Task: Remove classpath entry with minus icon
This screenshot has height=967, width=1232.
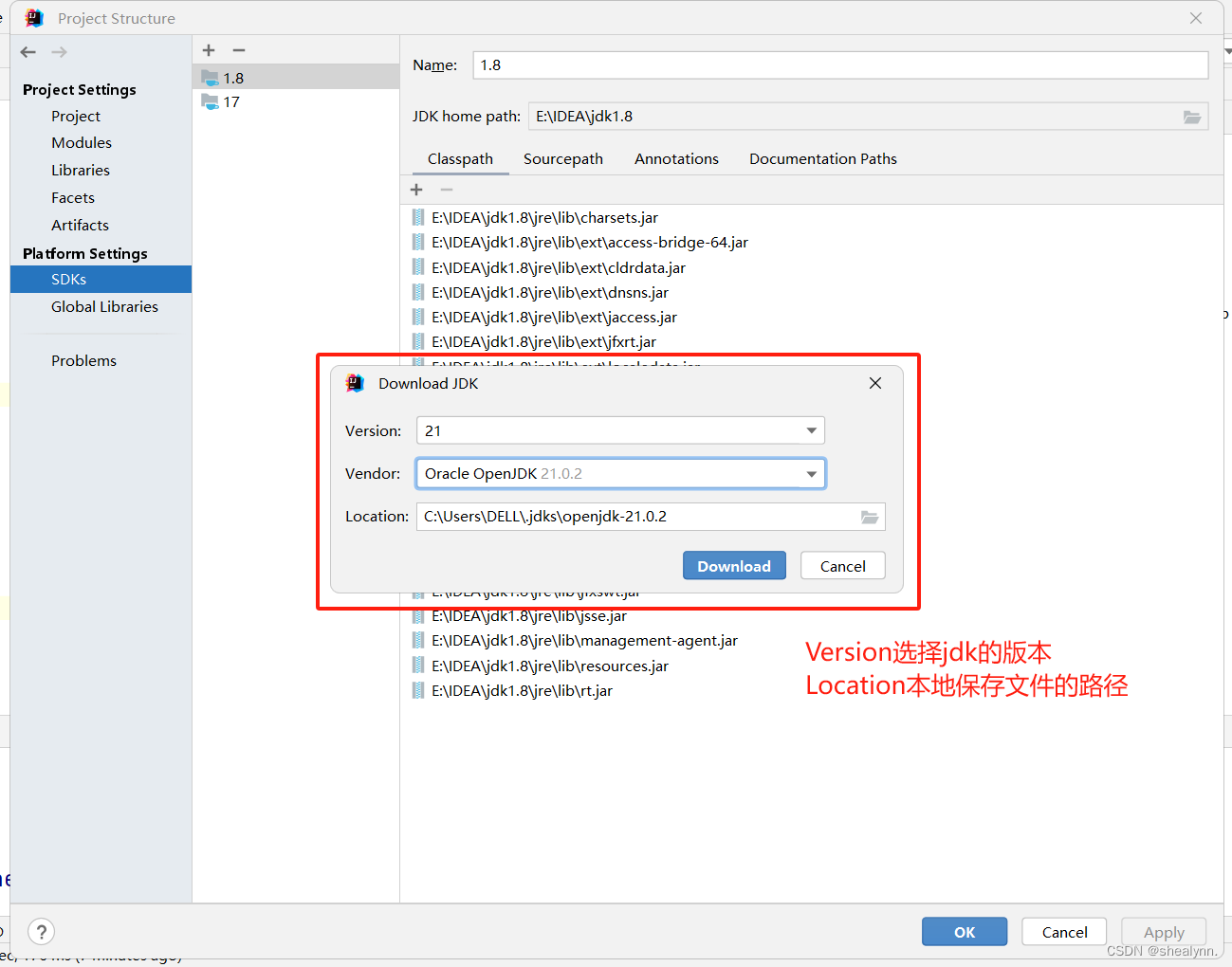Action: pos(447,190)
